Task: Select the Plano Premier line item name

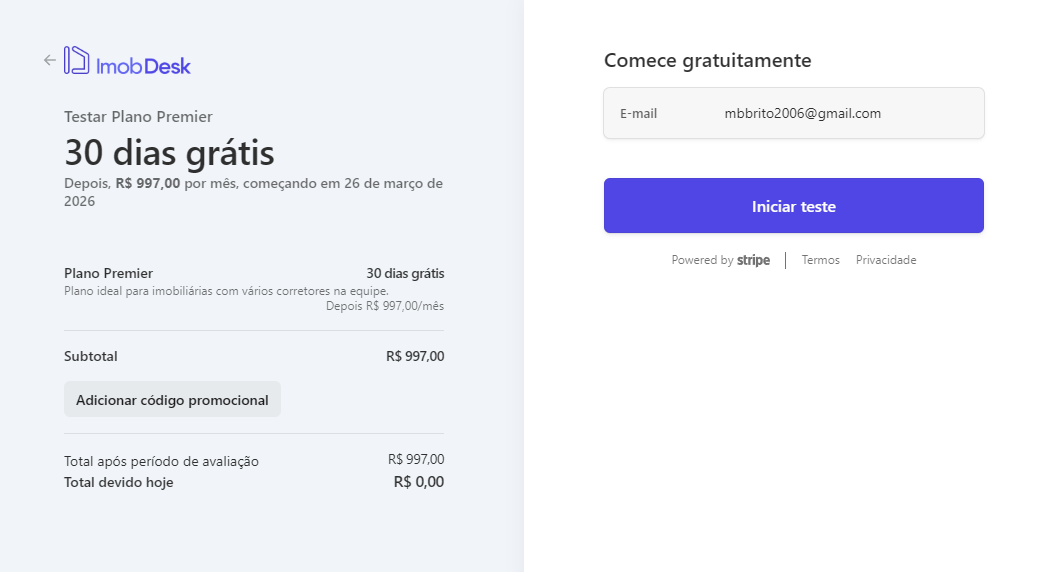Action: (x=108, y=273)
